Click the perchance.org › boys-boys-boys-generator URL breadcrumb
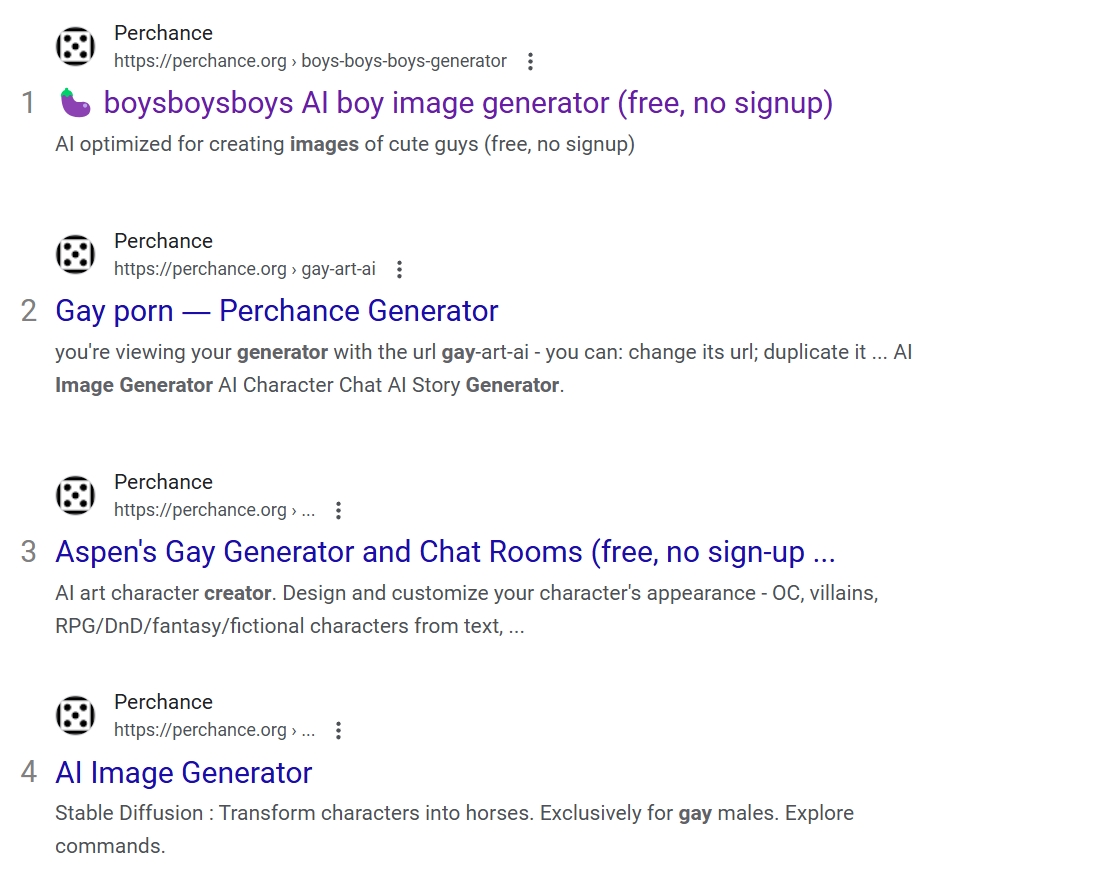Image resolution: width=1095 pixels, height=881 pixels. [310, 61]
